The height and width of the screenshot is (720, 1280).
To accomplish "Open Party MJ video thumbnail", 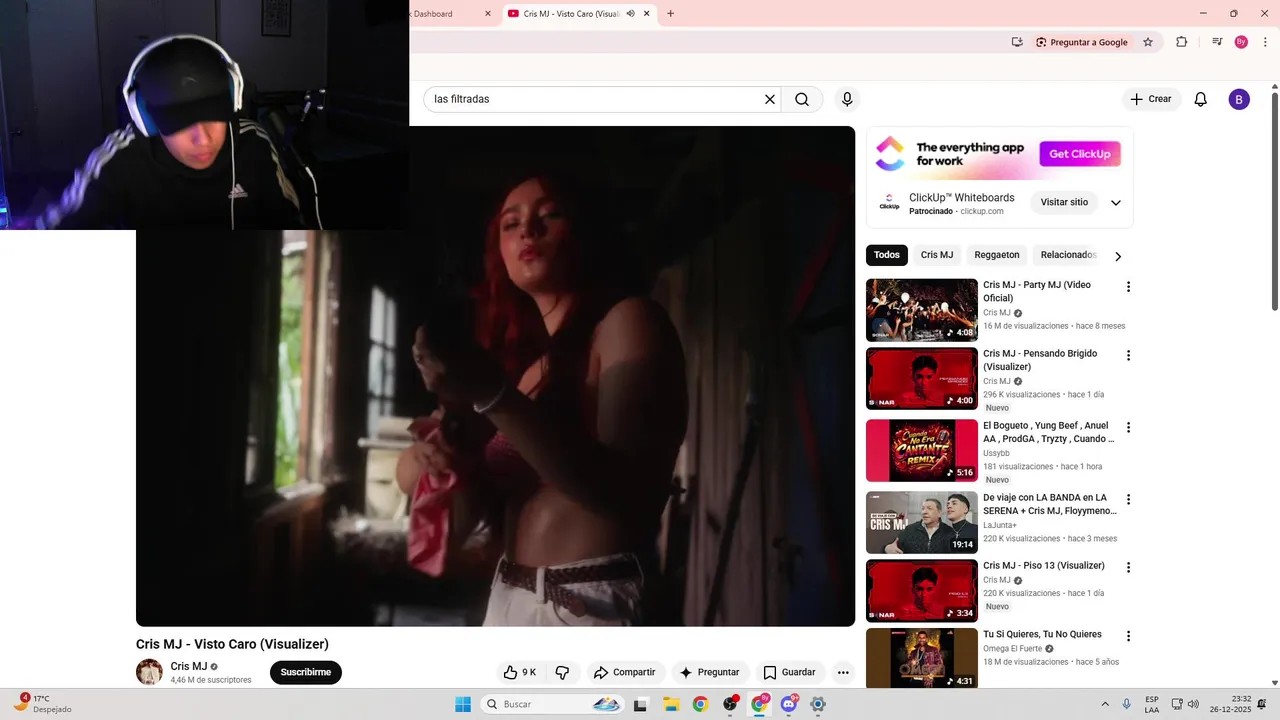I will [922, 310].
